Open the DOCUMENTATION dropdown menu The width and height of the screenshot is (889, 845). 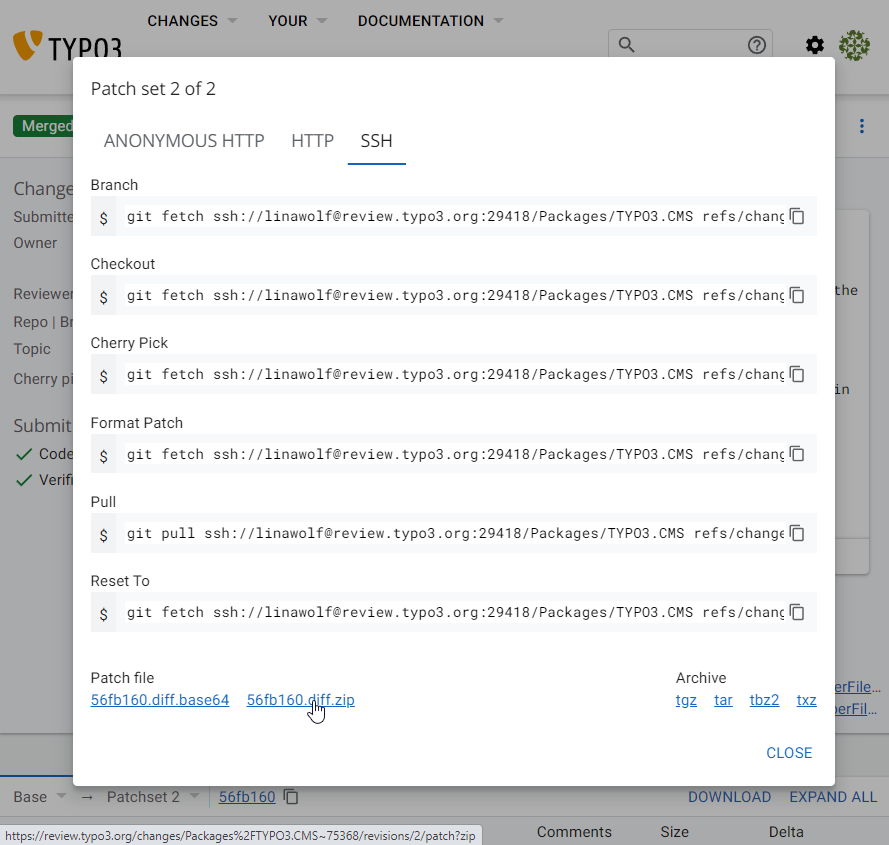coord(430,21)
